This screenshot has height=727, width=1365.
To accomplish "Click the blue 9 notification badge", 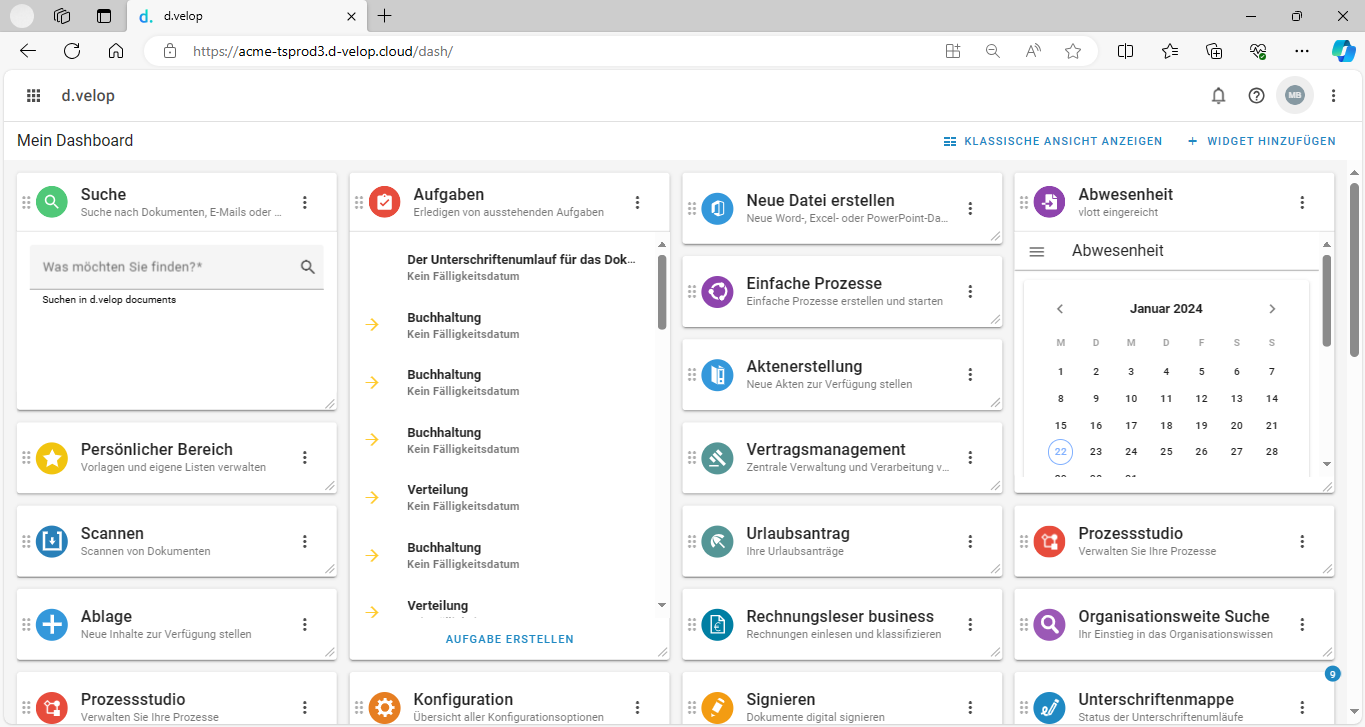I will tap(1332, 674).
